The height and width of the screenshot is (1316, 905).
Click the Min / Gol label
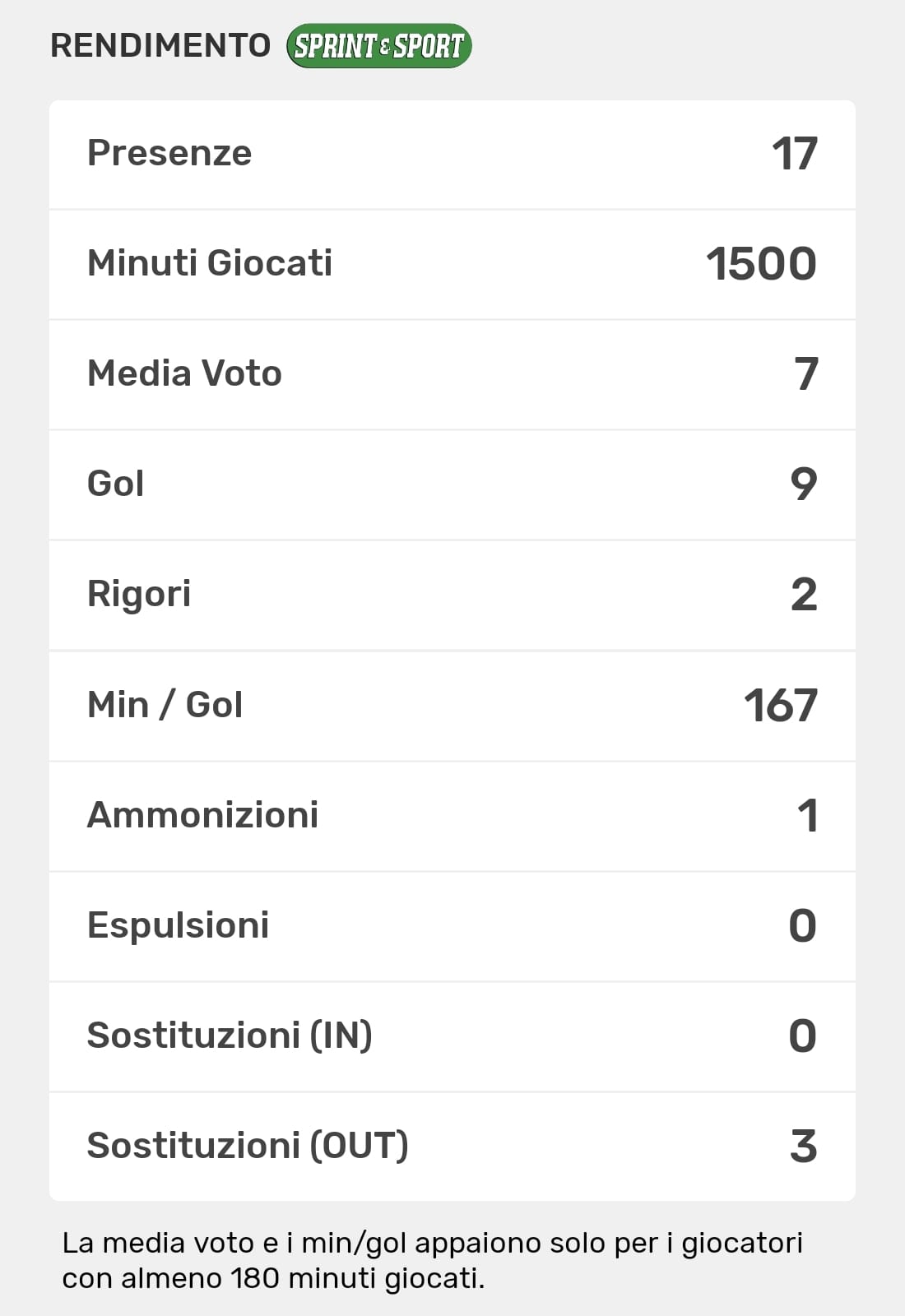click(165, 705)
